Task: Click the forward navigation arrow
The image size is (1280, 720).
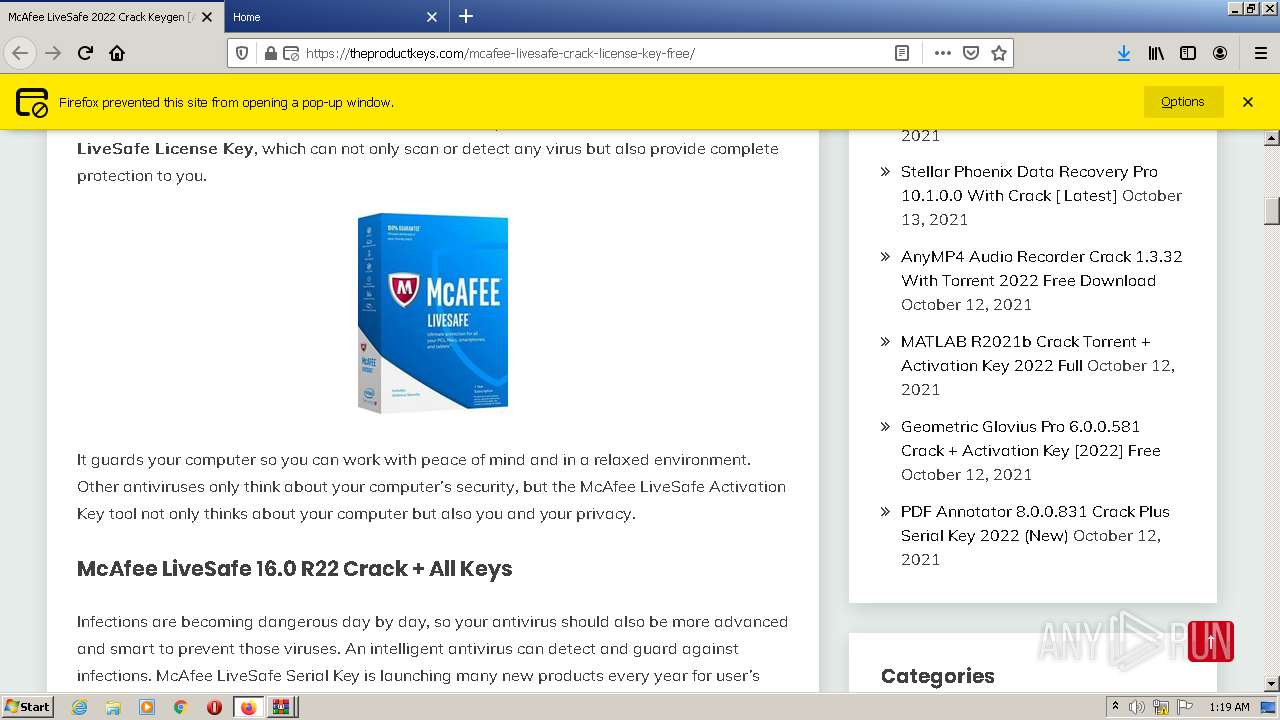Action: click(x=53, y=53)
